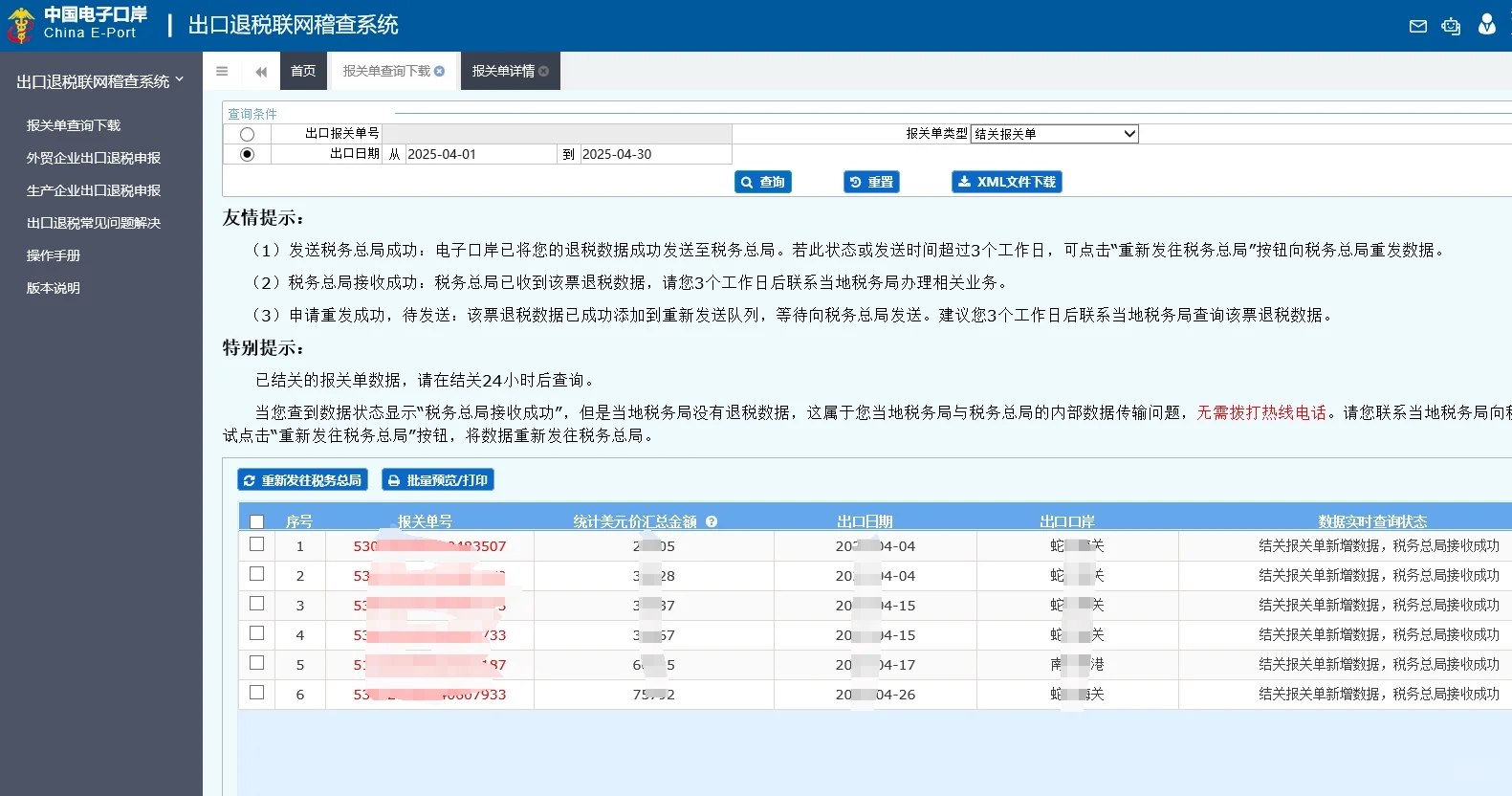This screenshot has width=1512, height=796.
Task: Click the 出口日期 column header
Action: tap(866, 521)
